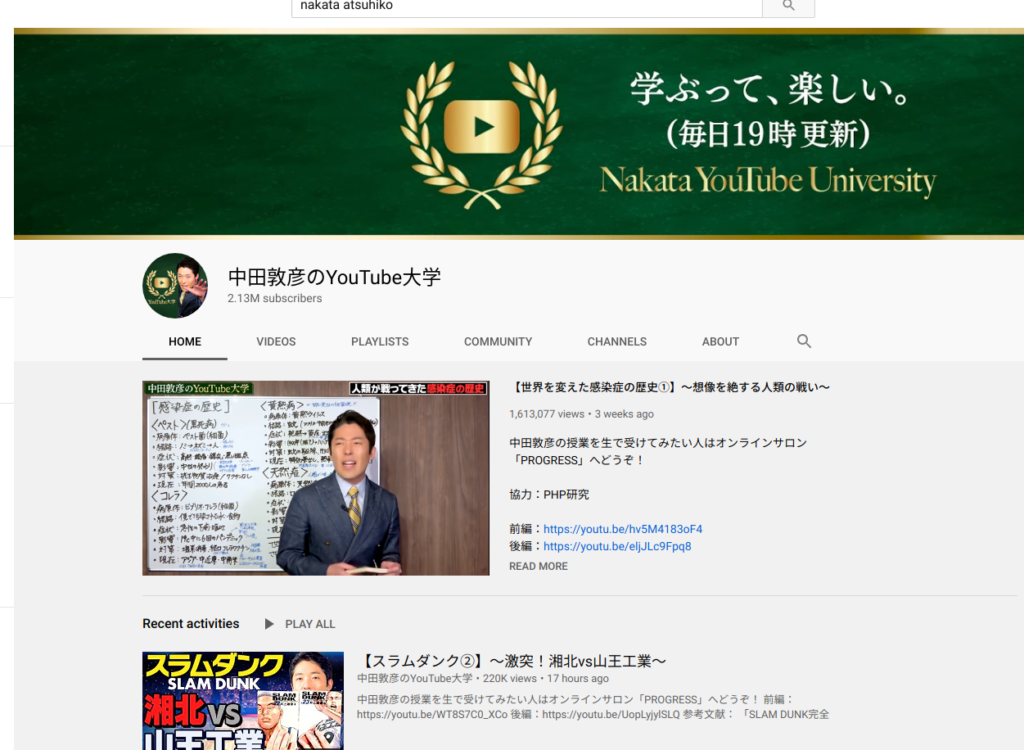The width and height of the screenshot is (1024, 750).
Task: Click the 1,613,077 views text
Action: (x=547, y=414)
